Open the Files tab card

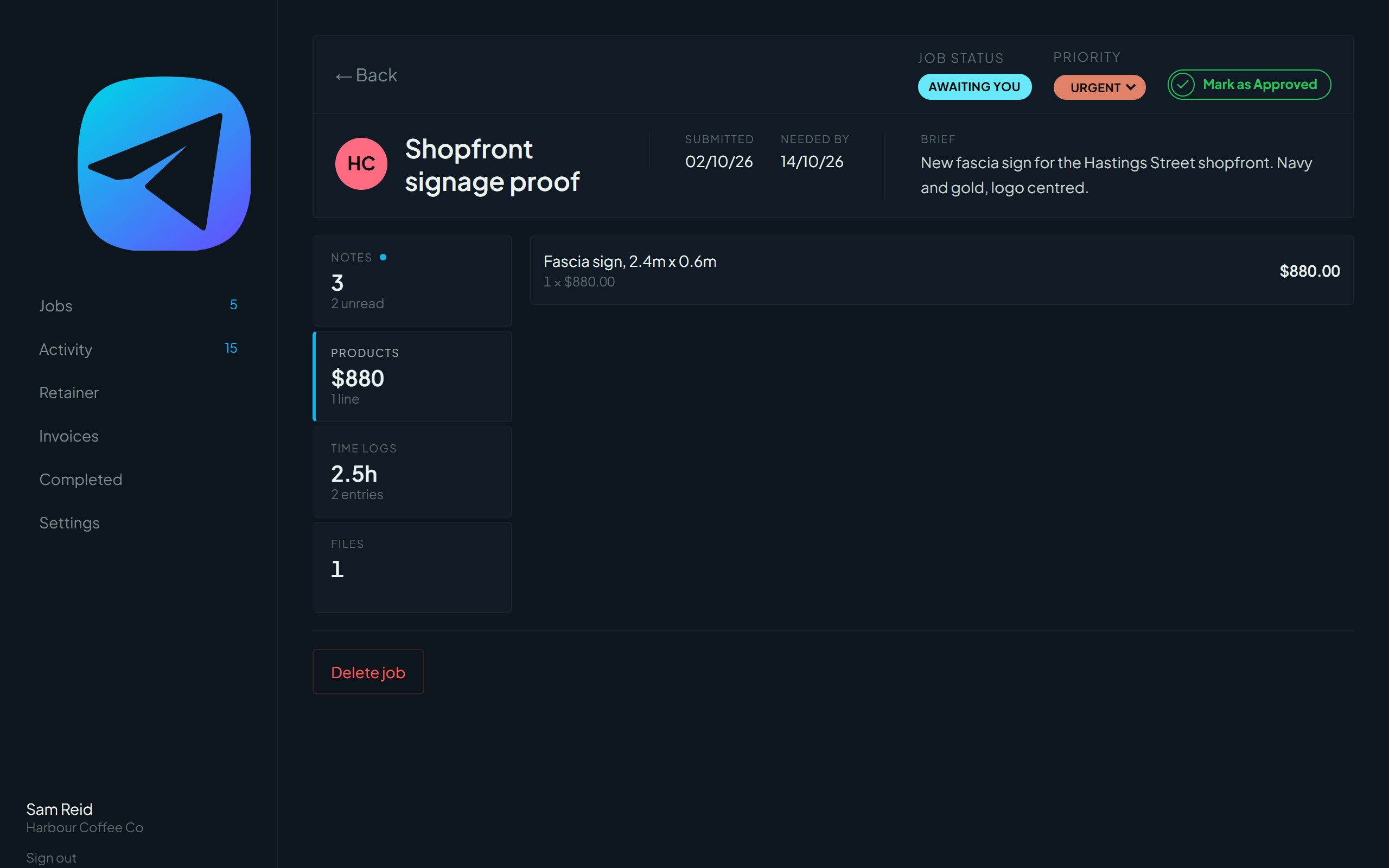[x=412, y=567]
